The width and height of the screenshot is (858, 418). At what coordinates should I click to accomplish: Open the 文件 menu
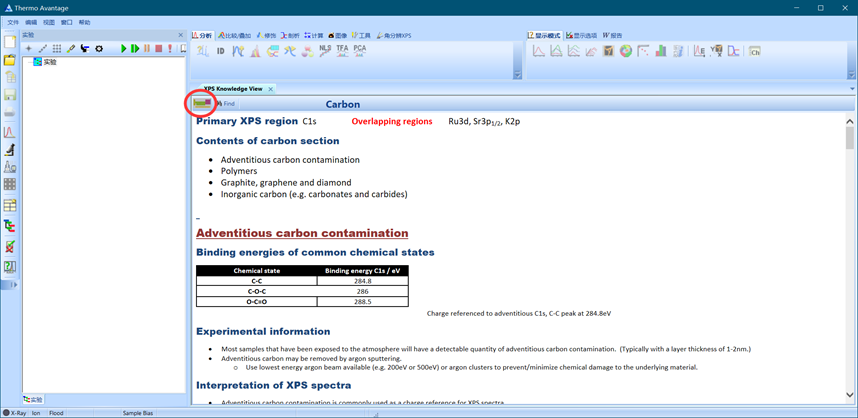[x=13, y=22]
